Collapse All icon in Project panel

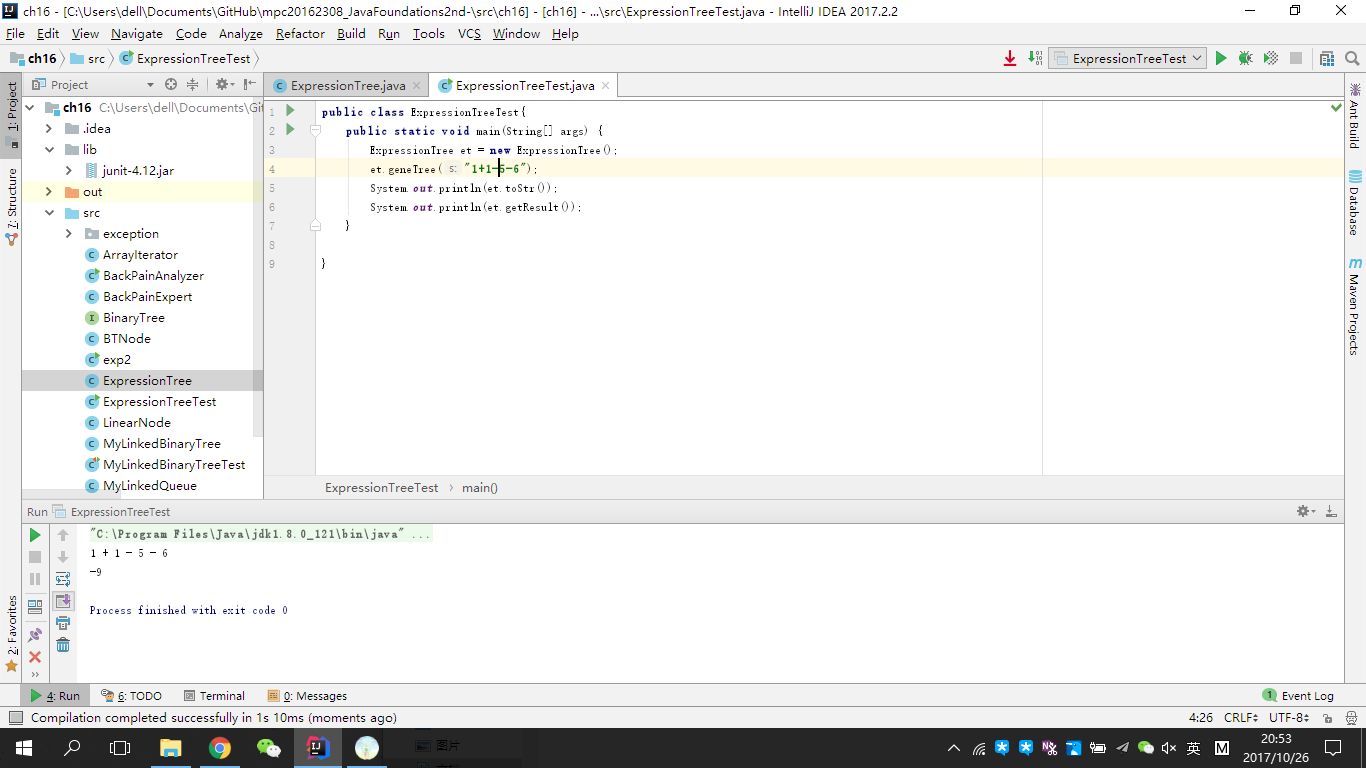(193, 85)
